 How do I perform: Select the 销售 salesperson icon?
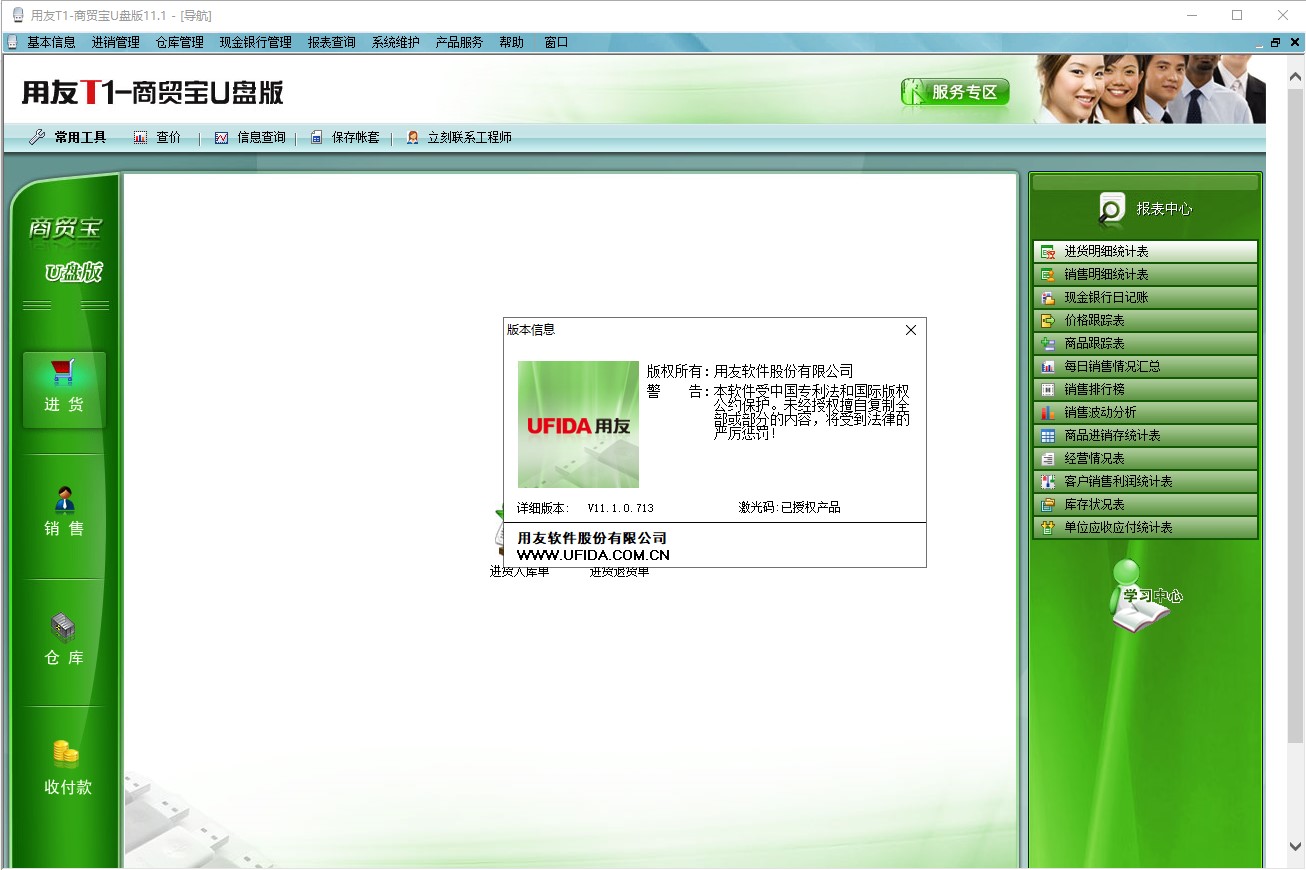coord(64,498)
